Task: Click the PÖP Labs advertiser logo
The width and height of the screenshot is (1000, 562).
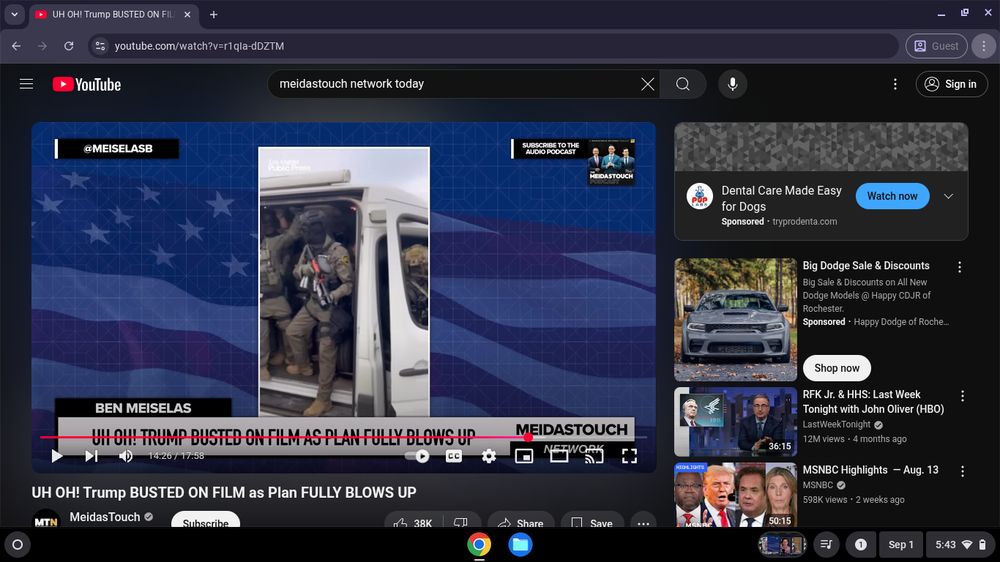Action: [700, 196]
